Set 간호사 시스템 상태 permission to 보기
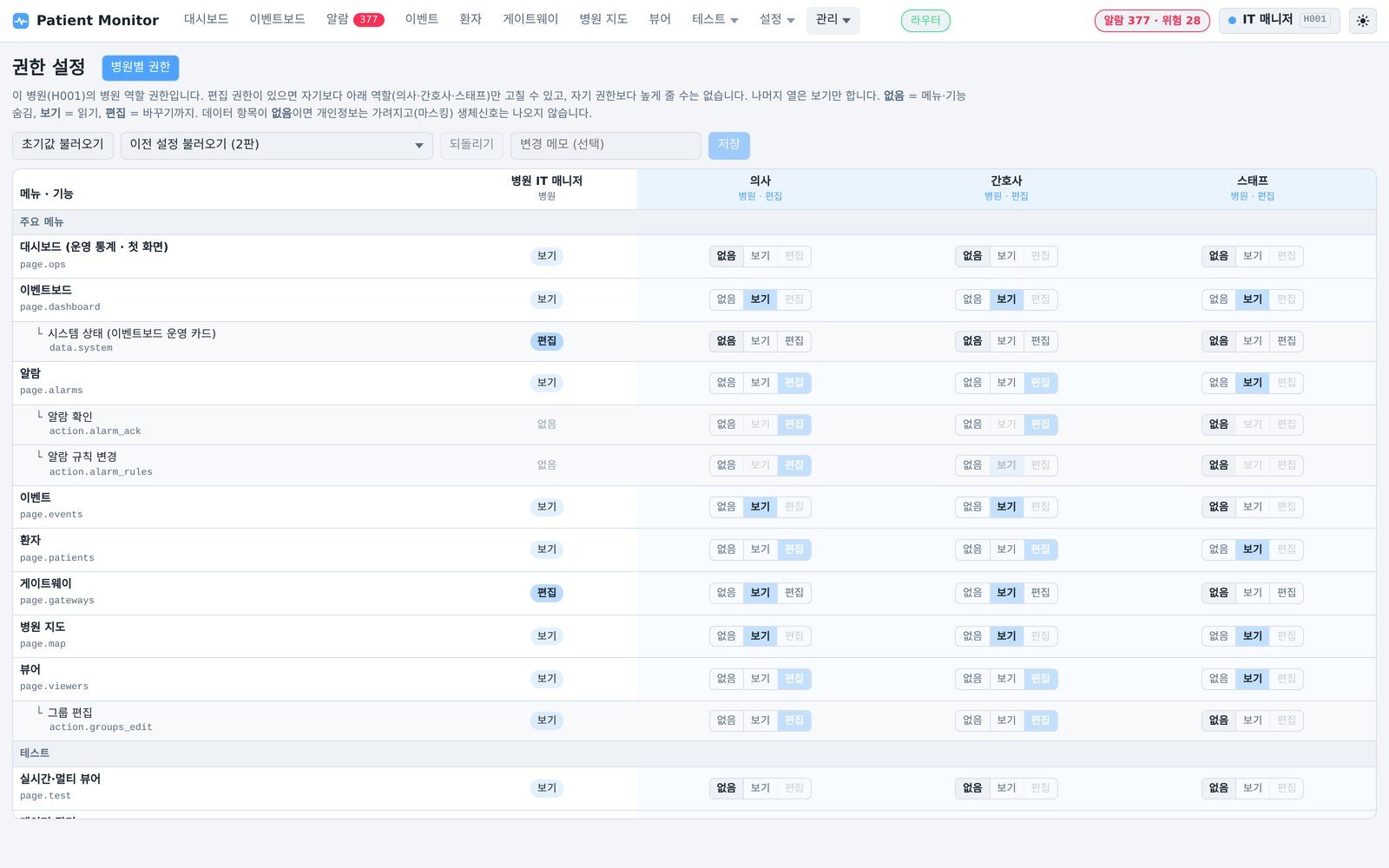 [x=1006, y=341]
